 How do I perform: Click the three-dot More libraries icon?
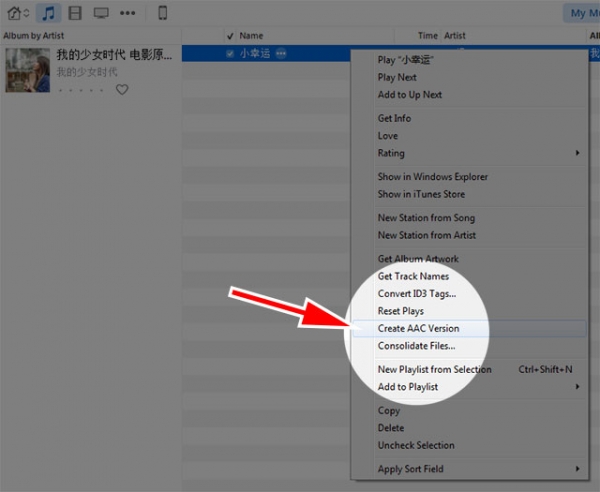click(x=128, y=13)
